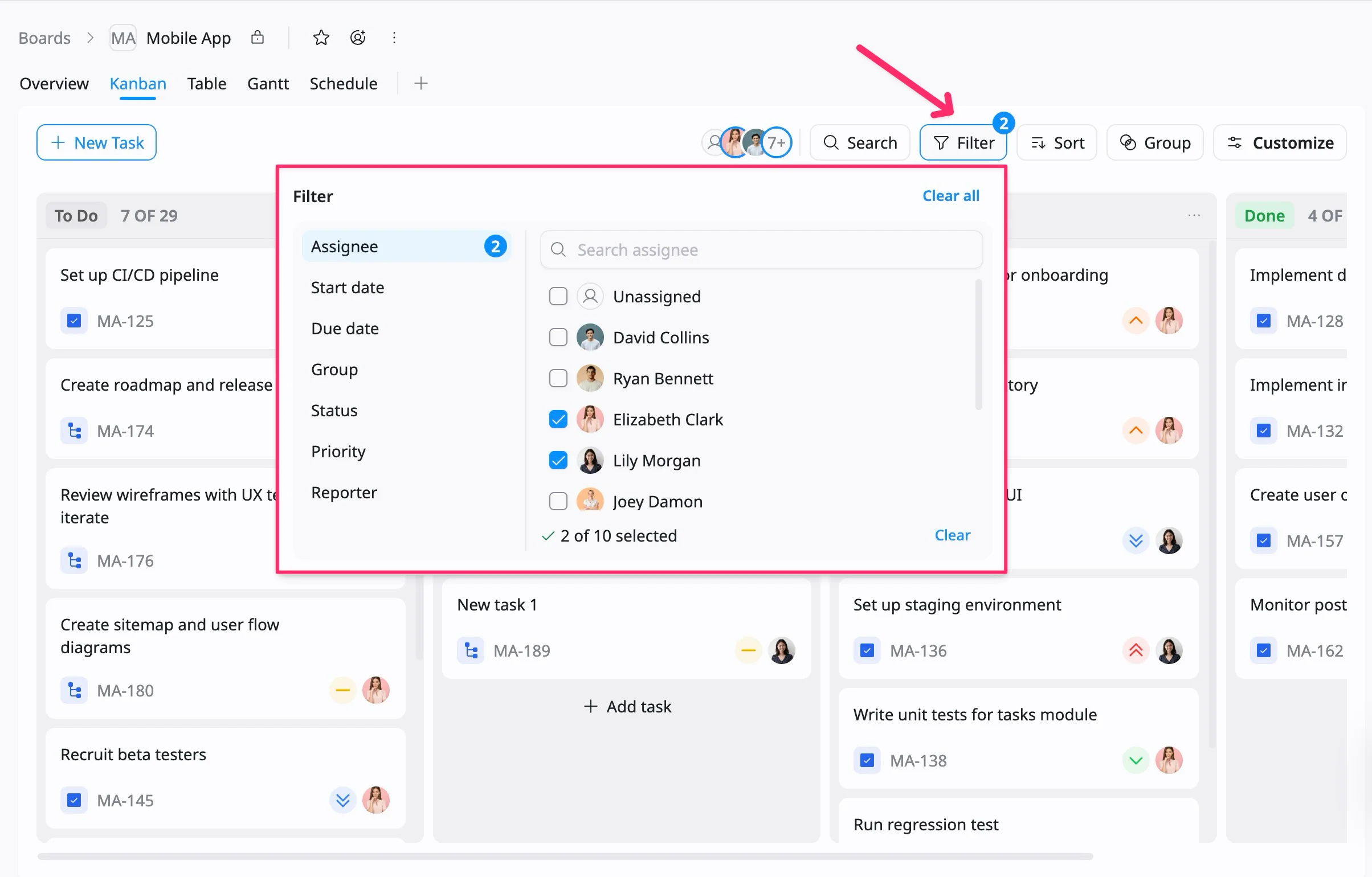
Task: Switch to the Gantt tab
Action: pos(268,84)
